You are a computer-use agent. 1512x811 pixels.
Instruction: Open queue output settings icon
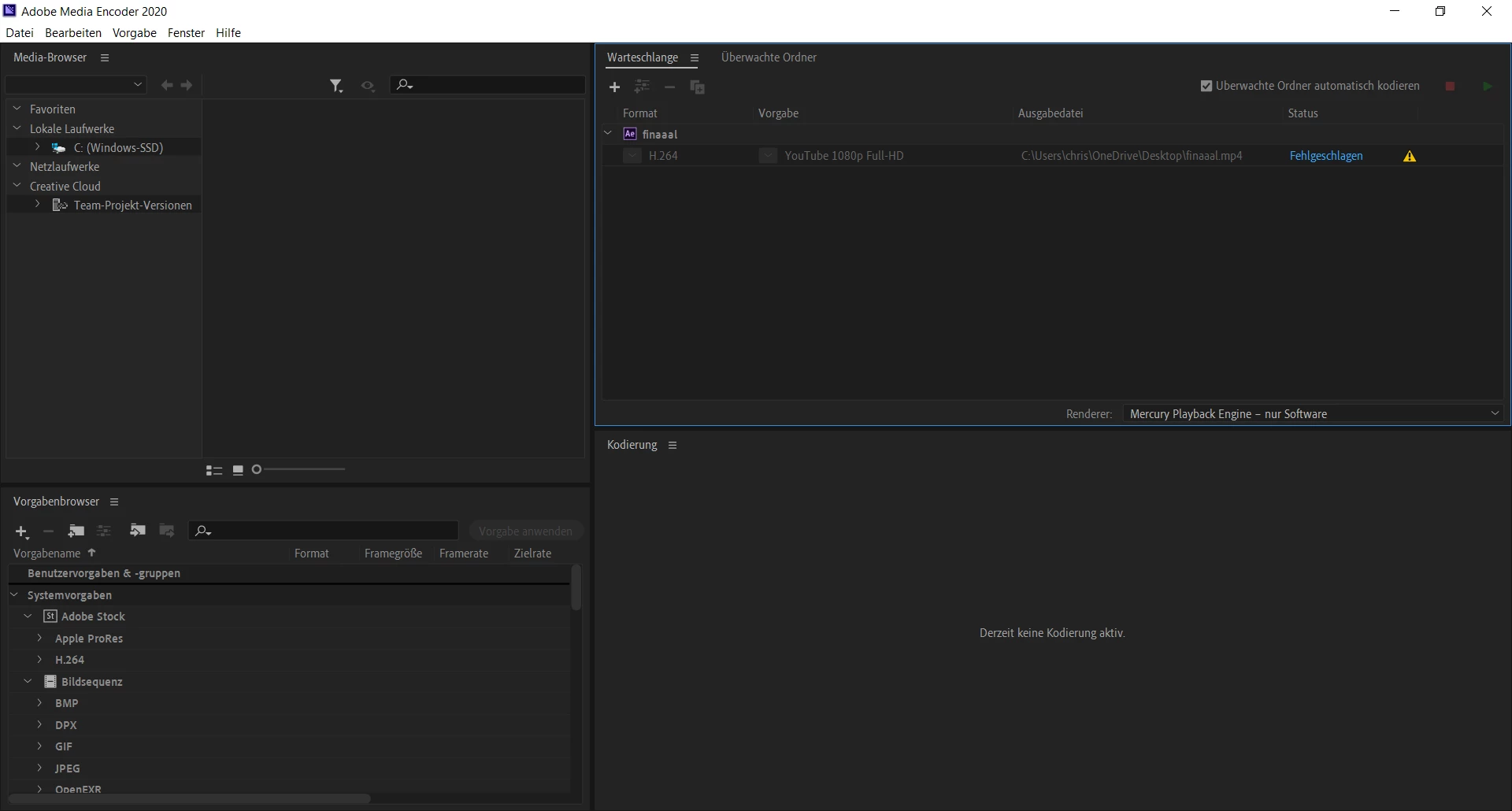(x=643, y=87)
